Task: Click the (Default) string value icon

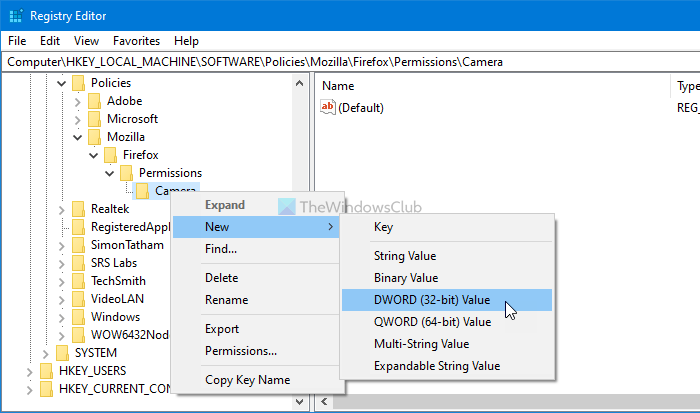Action: [328, 107]
